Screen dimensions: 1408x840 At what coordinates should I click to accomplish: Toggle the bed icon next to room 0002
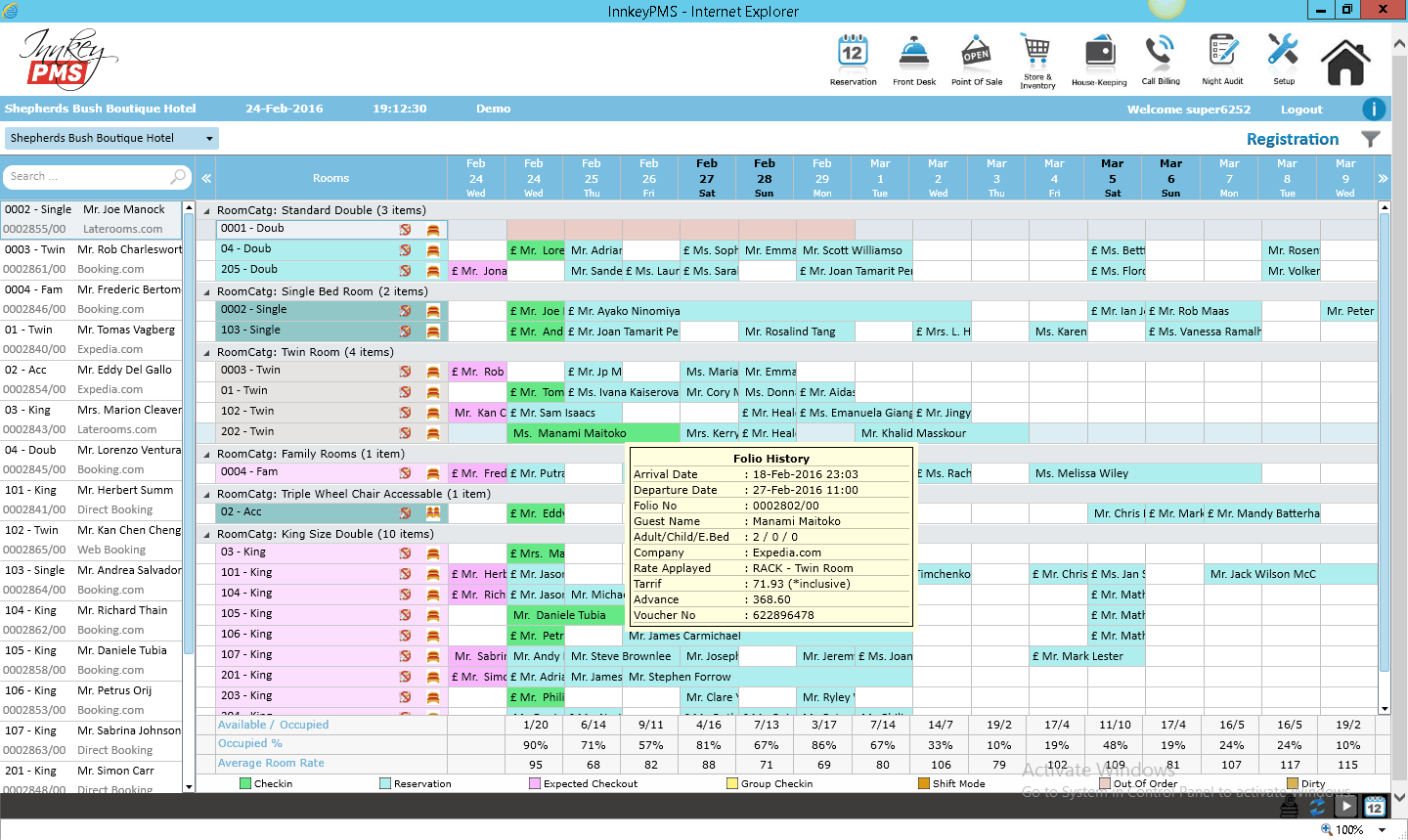click(x=432, y=310)
